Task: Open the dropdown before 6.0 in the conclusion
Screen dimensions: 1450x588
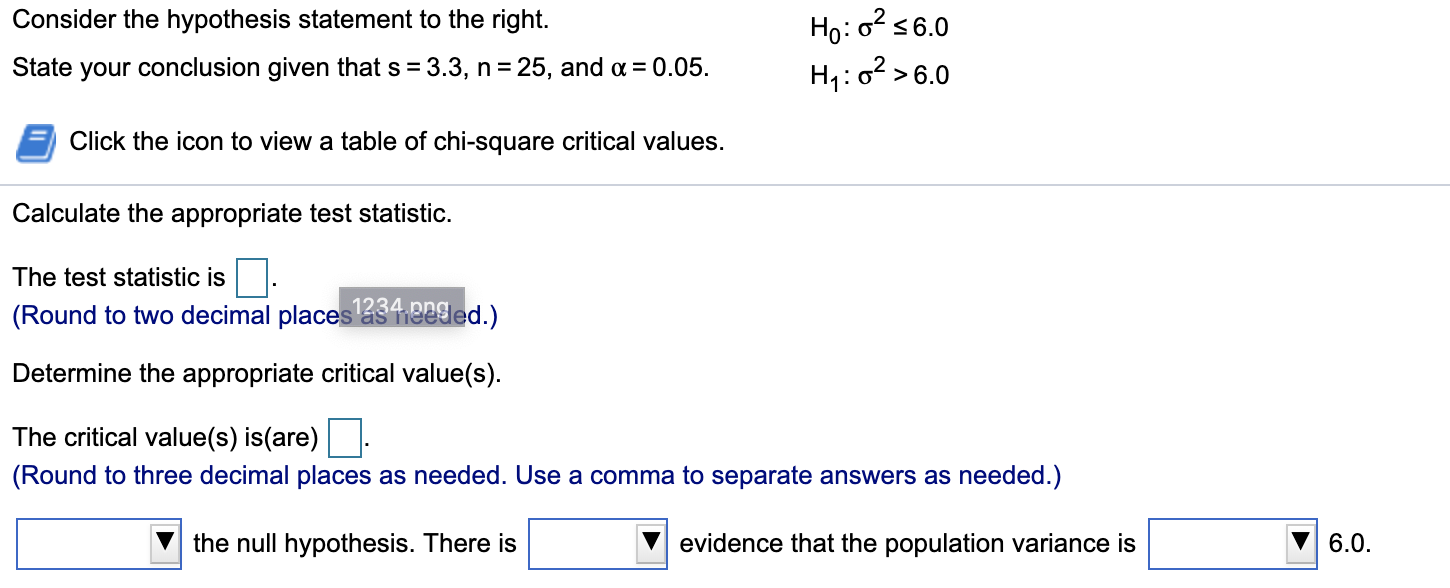Action: 1230,543
